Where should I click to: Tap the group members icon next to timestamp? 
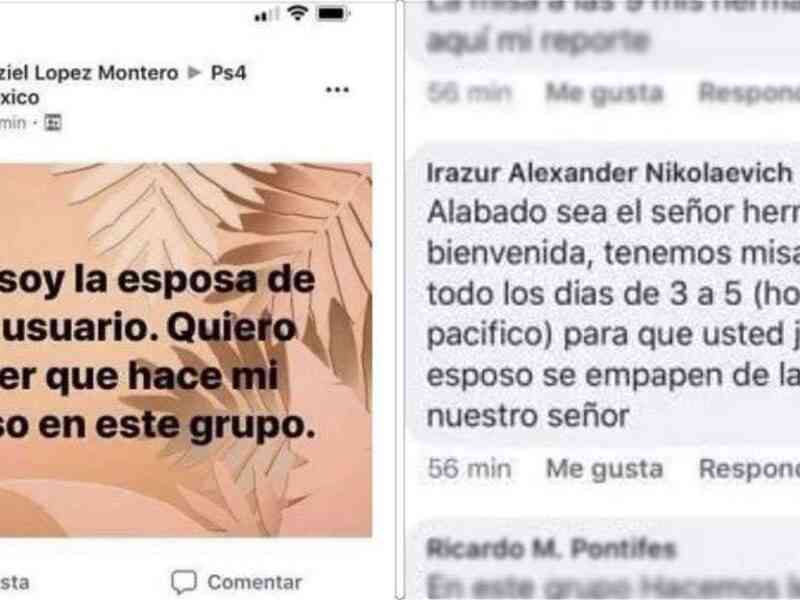click(53, 122)
